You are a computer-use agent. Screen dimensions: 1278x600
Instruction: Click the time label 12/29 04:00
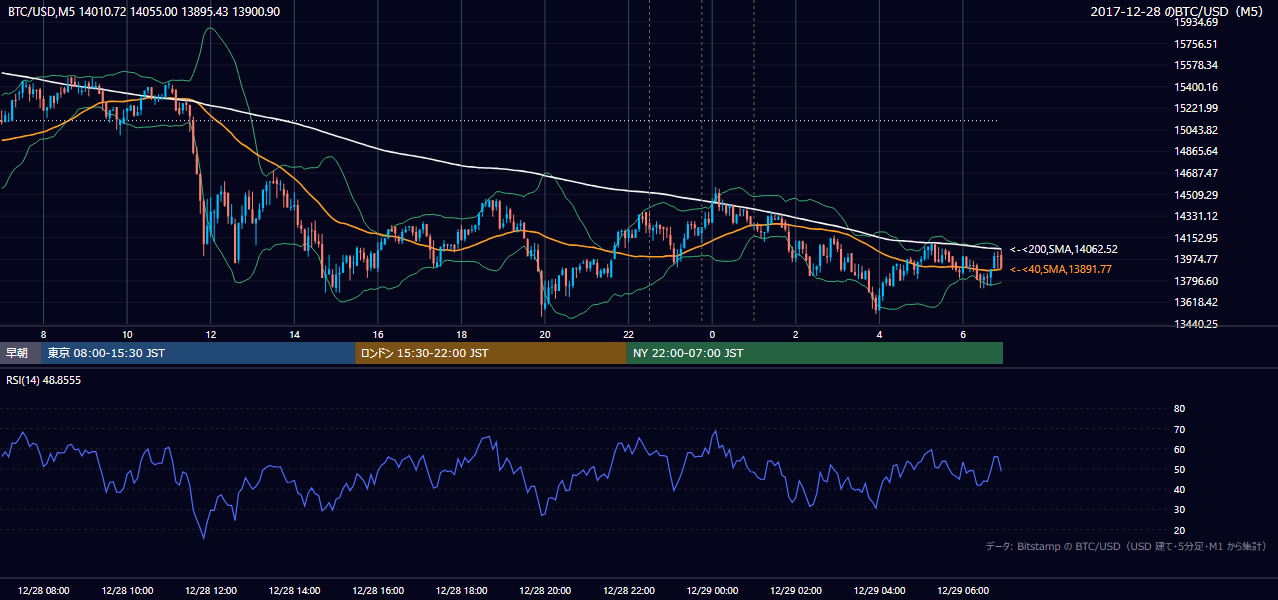[879, 591]
